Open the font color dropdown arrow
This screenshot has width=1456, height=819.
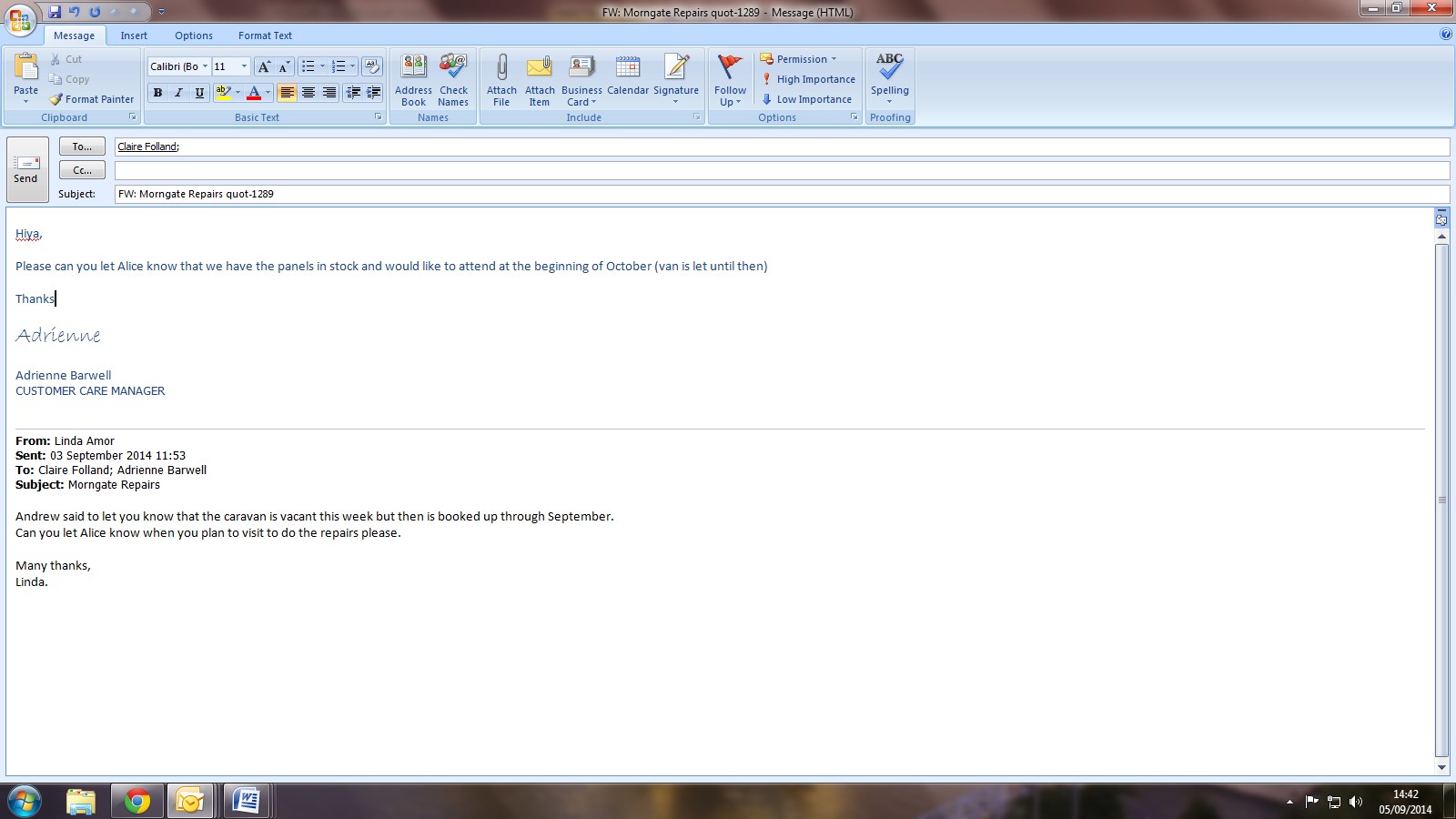coord(268,93)
